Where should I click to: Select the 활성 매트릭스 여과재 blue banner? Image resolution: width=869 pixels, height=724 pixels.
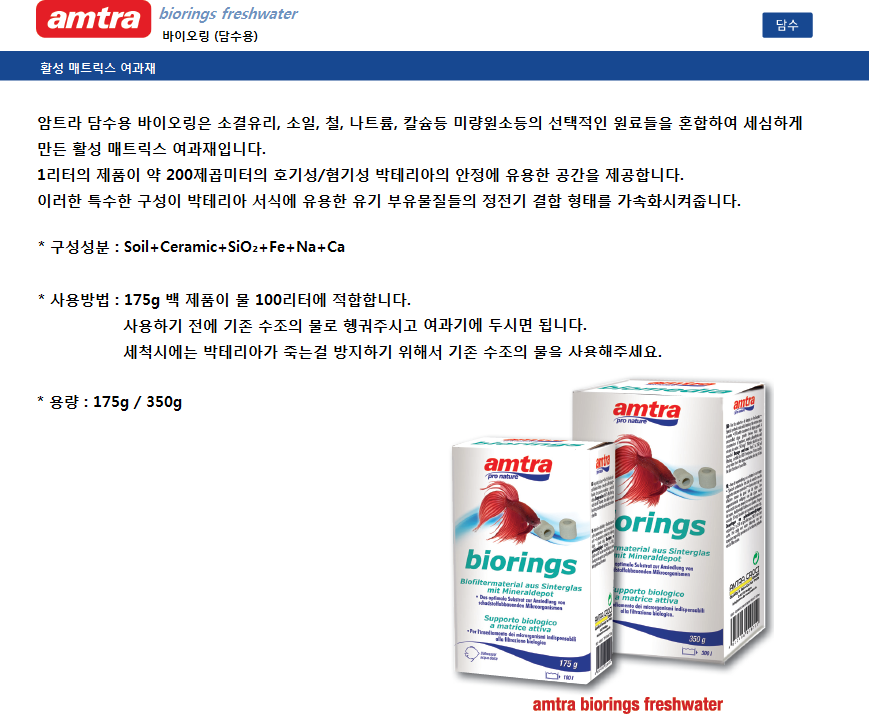point(434,67)
